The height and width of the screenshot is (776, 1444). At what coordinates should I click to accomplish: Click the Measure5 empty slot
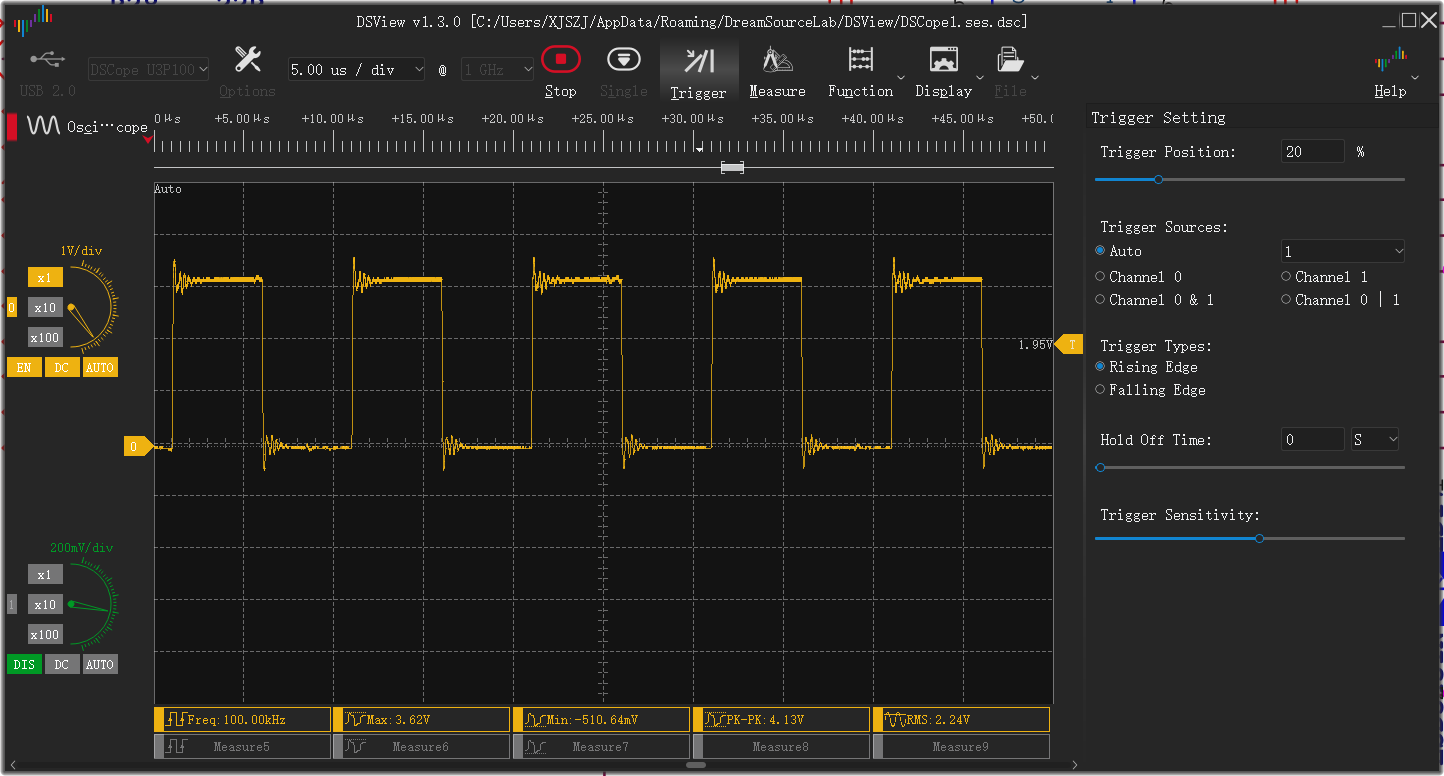(x=242, y=747)
